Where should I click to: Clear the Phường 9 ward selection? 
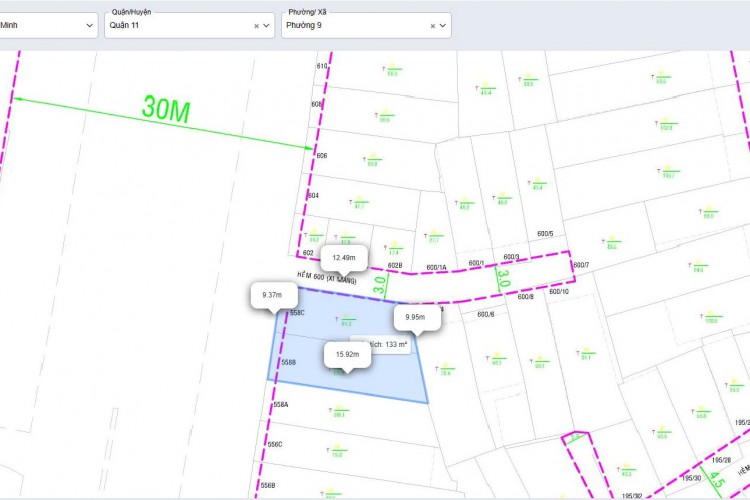click(433, 26)
